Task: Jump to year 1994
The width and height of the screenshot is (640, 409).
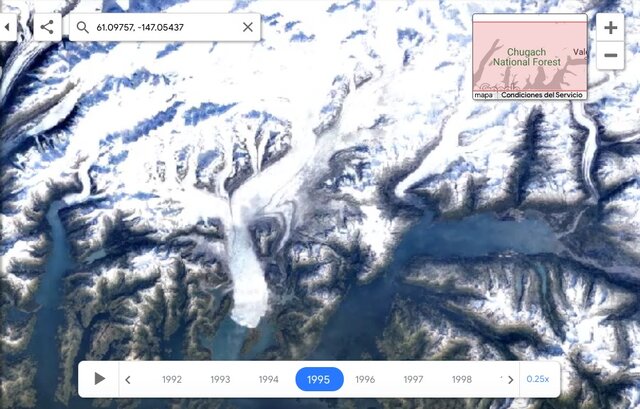Action: [x=269, y=379]
